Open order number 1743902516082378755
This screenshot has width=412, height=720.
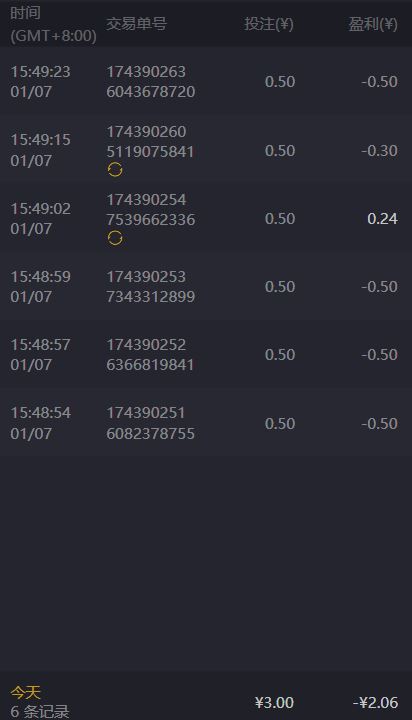(151, 423)
